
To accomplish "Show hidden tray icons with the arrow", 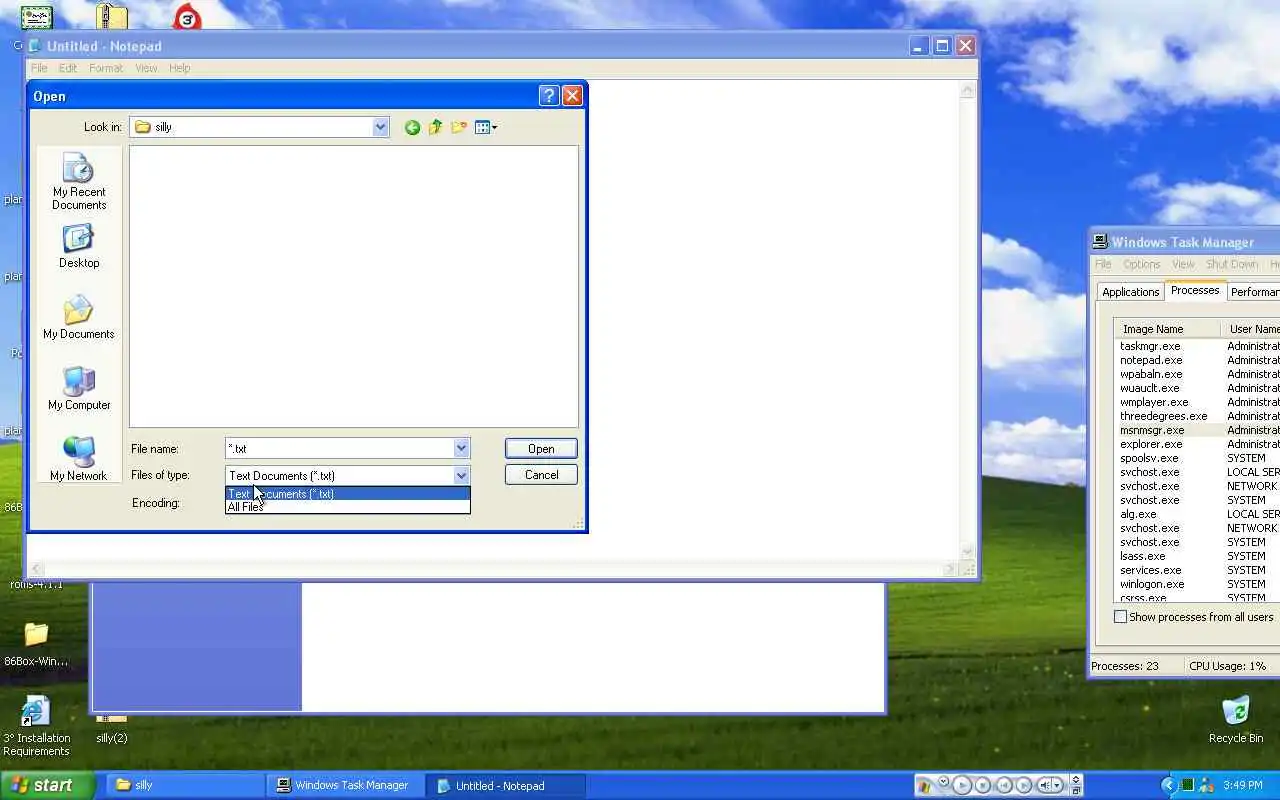I will pos(1169,785).
